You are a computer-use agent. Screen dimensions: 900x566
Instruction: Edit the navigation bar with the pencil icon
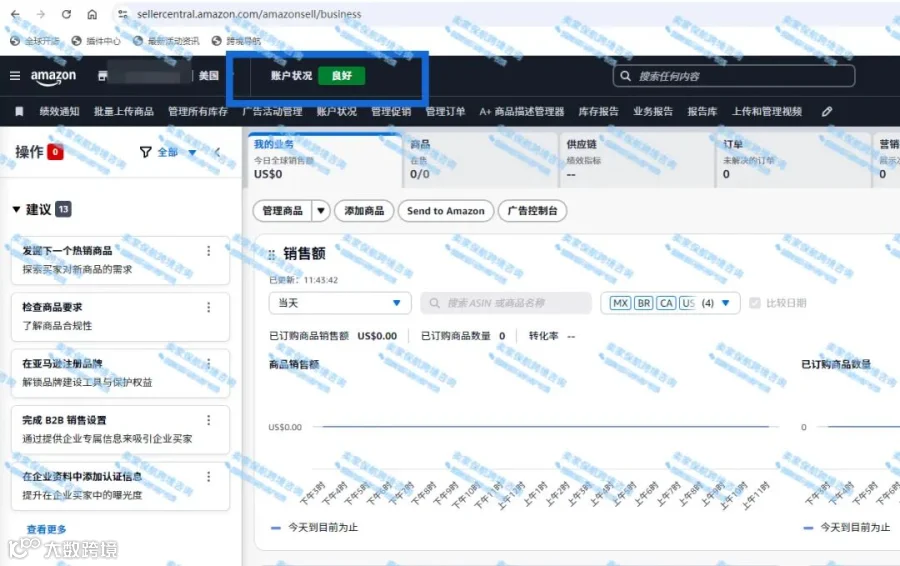point(827,111)
